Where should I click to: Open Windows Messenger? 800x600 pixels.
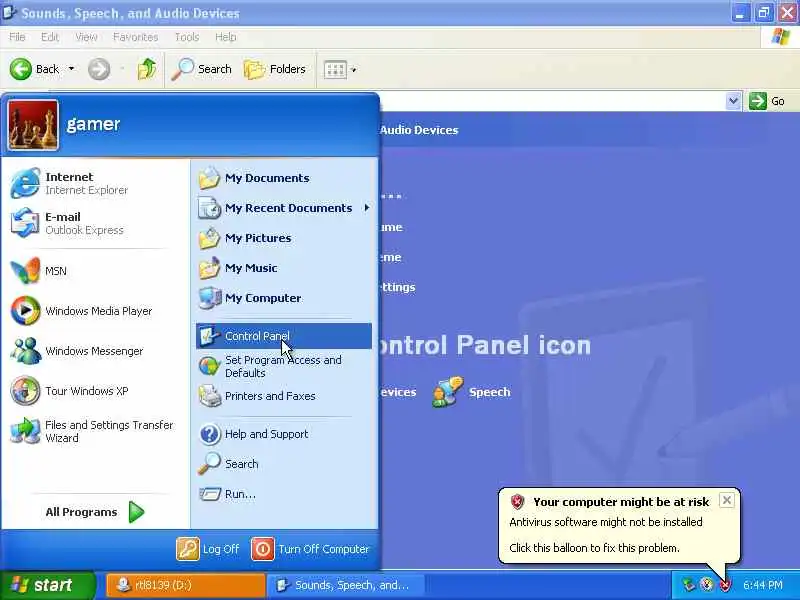click(x=77, y=351)
